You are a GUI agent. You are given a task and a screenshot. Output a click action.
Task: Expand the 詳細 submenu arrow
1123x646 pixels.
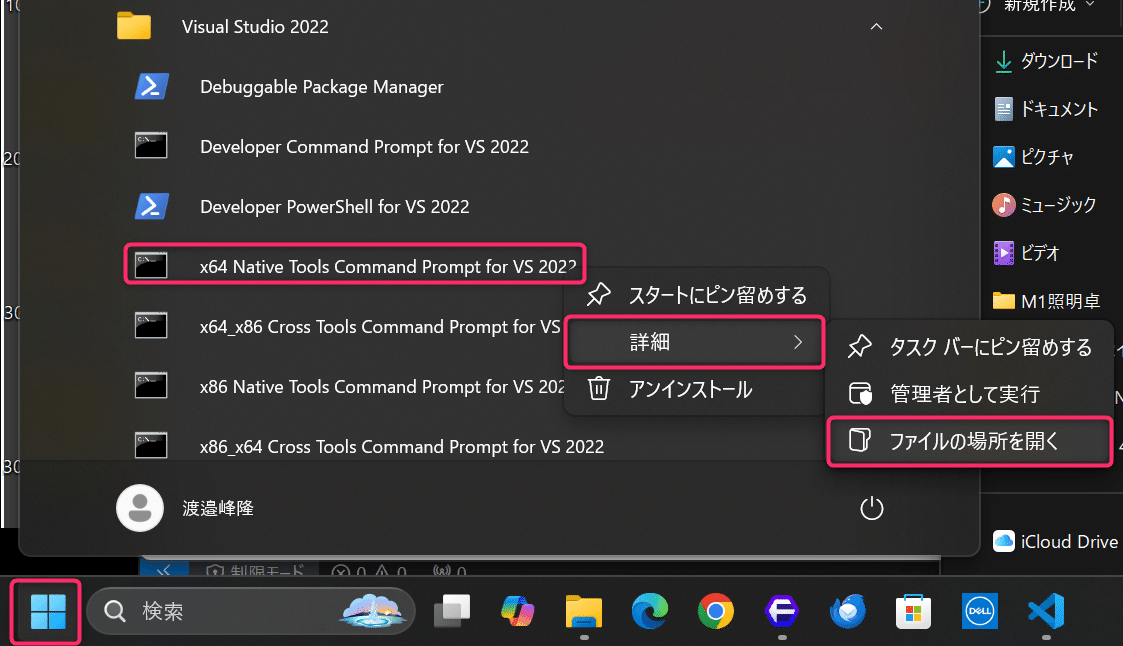[798, 342]
